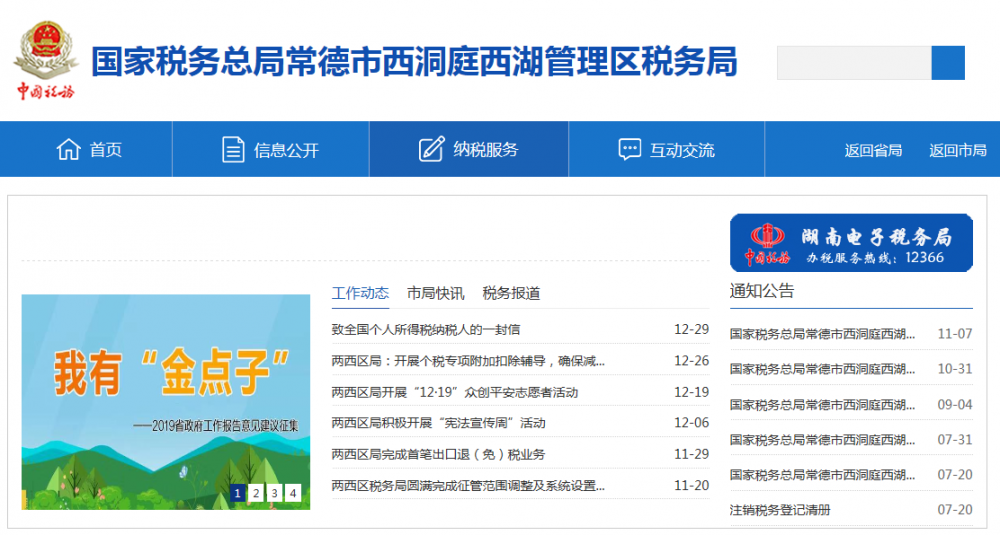Open article 两西区局开展“12·19”众创平安志愿者活动
The image size is (1000, 535).
click(x=455, y=392)
